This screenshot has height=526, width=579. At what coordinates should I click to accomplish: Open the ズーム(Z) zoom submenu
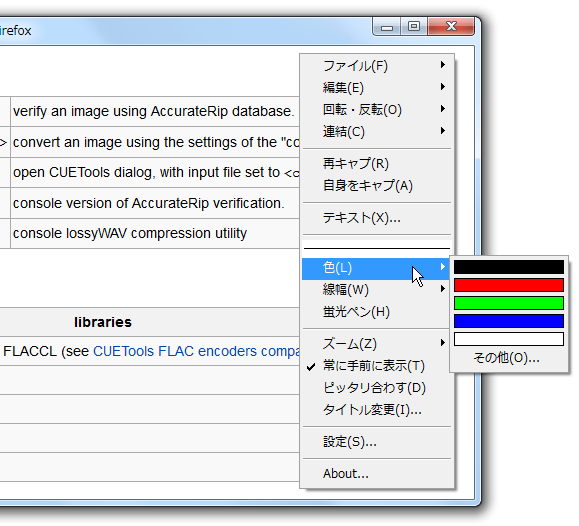tap(376, 344)
